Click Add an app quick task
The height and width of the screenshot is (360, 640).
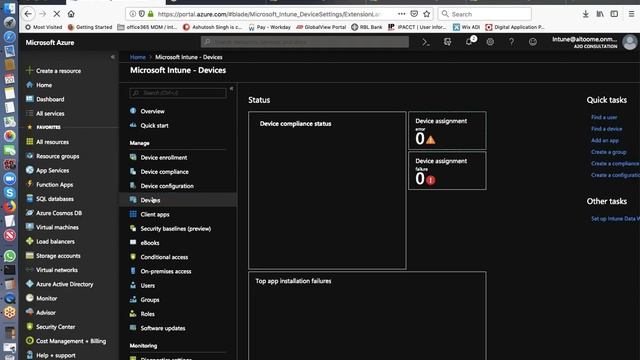pos(605,140)
